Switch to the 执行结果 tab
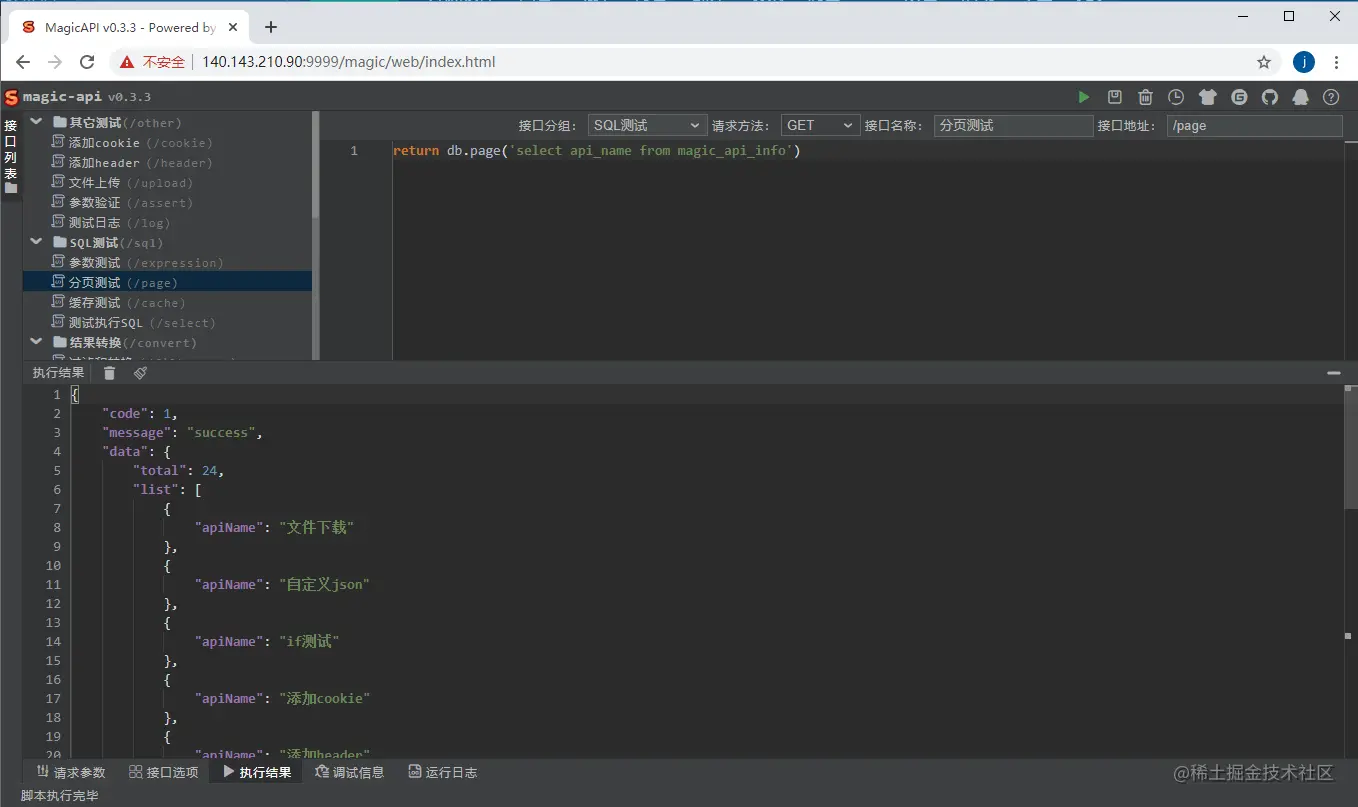Image resolution: width=1358 pixels, height=807 pixels. point(257,772)
